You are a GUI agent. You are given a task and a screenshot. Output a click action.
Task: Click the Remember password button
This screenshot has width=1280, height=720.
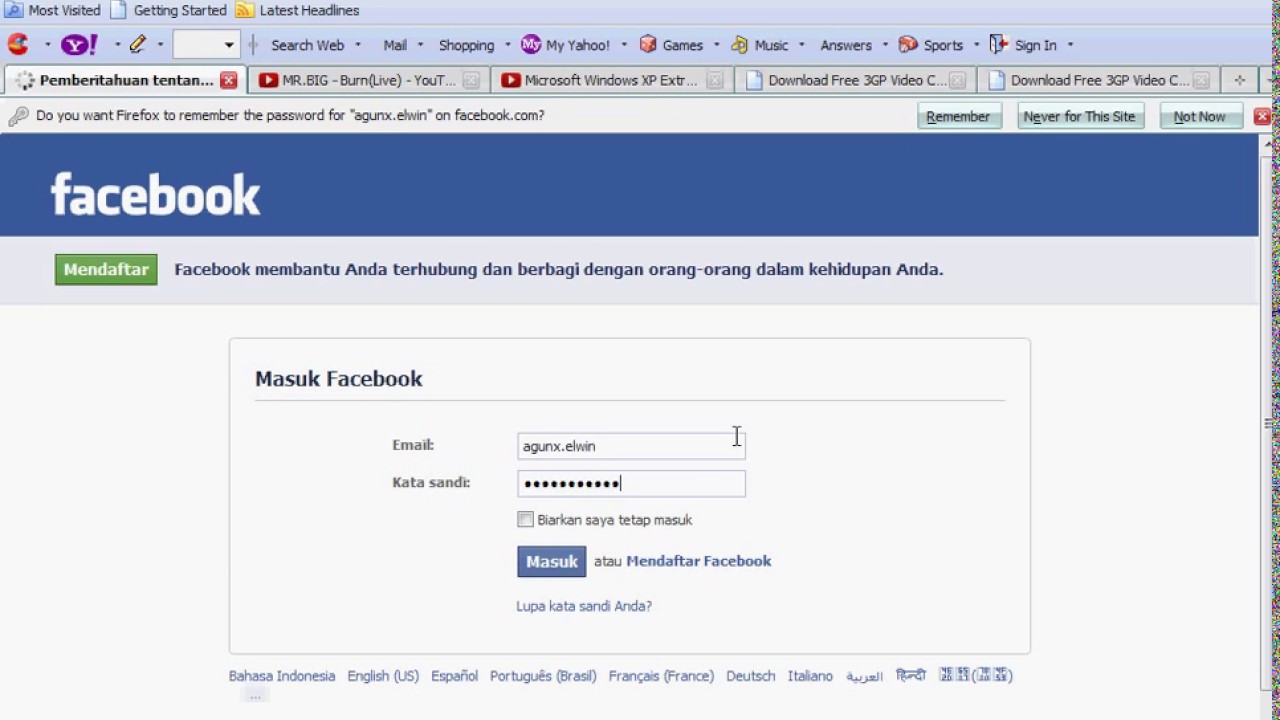pyautogui.click(x=958, y=116)
